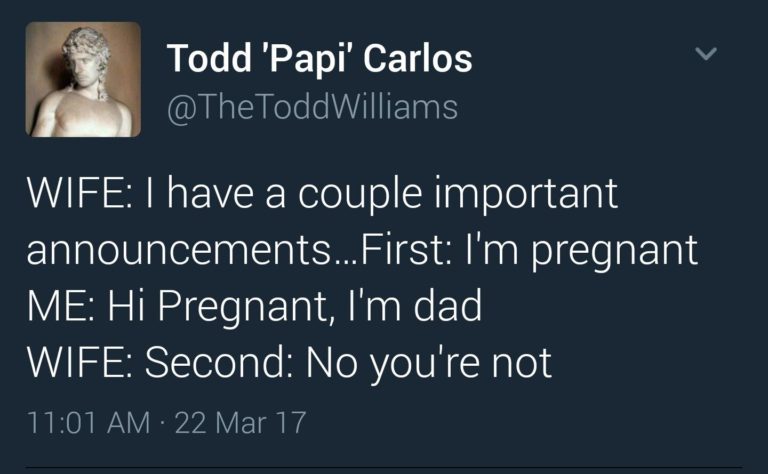This screenshot has height=474, width=768.
Task: Visit the @TheToddWilliams handle
Action: (x=312, y=107)
